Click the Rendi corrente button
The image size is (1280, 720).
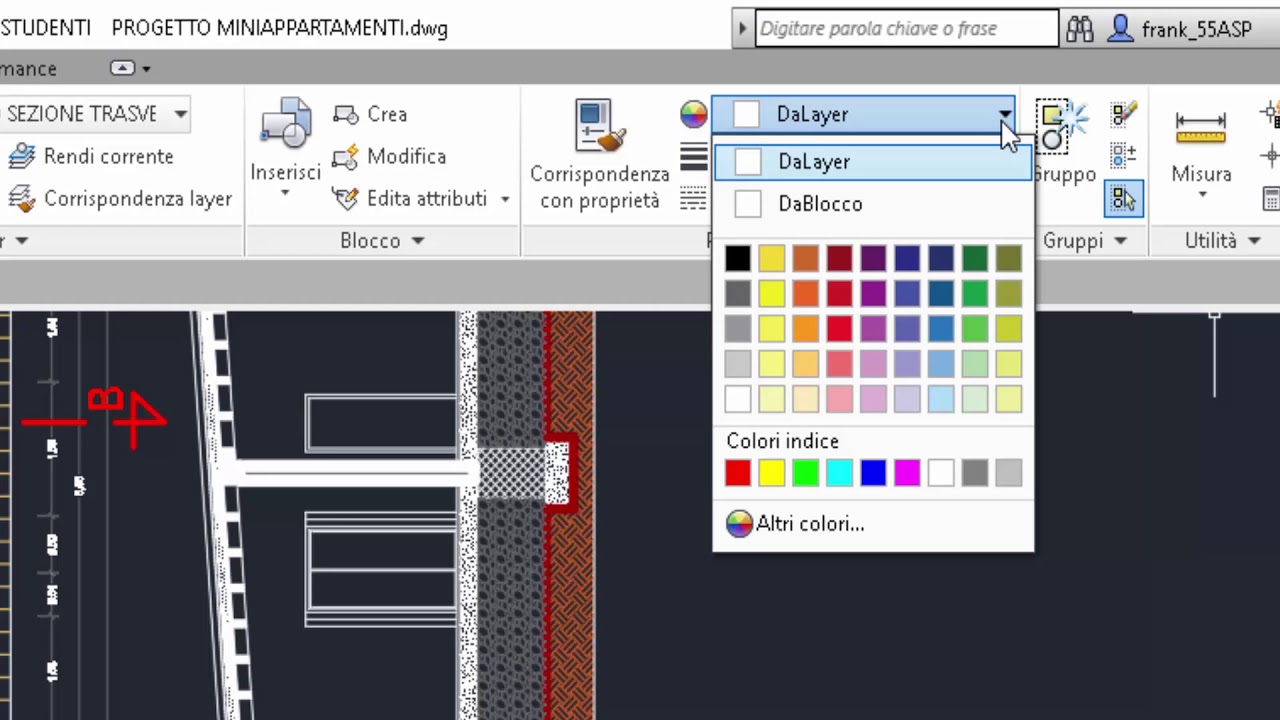92,157
